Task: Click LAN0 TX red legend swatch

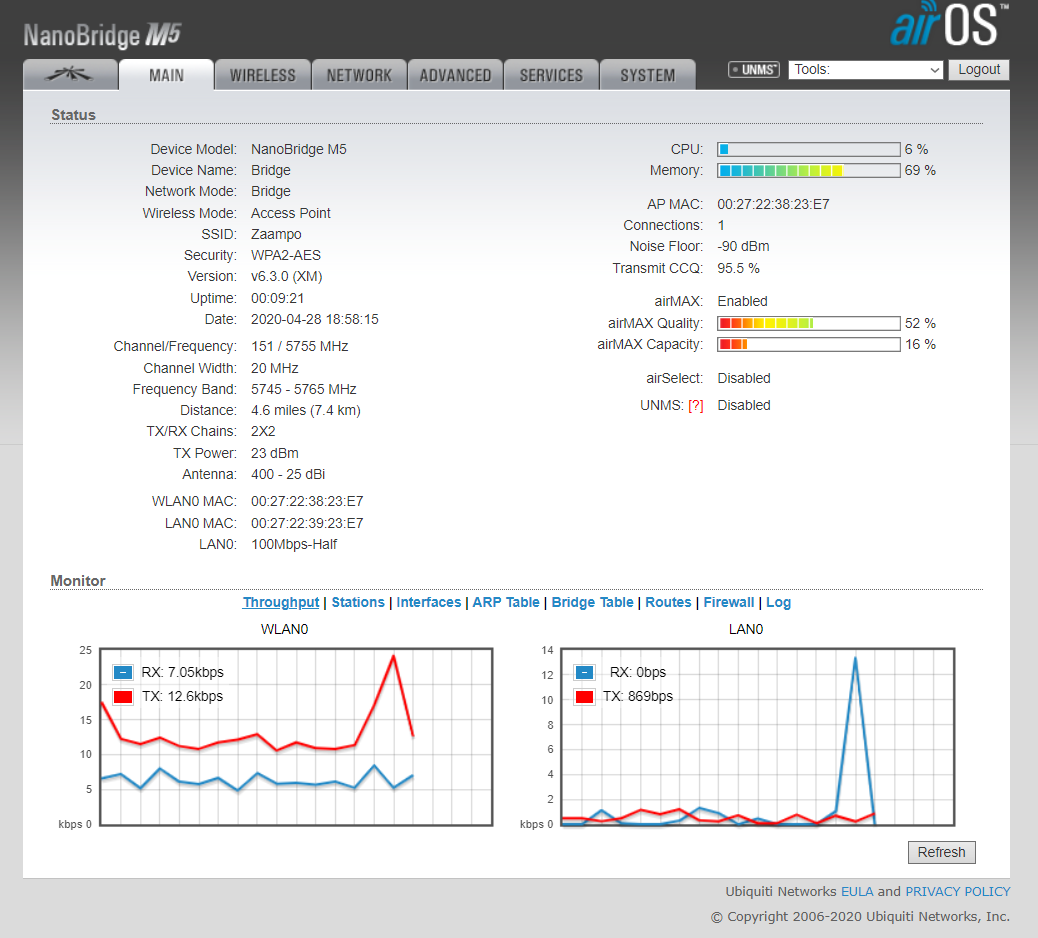Action: point(585,696)
